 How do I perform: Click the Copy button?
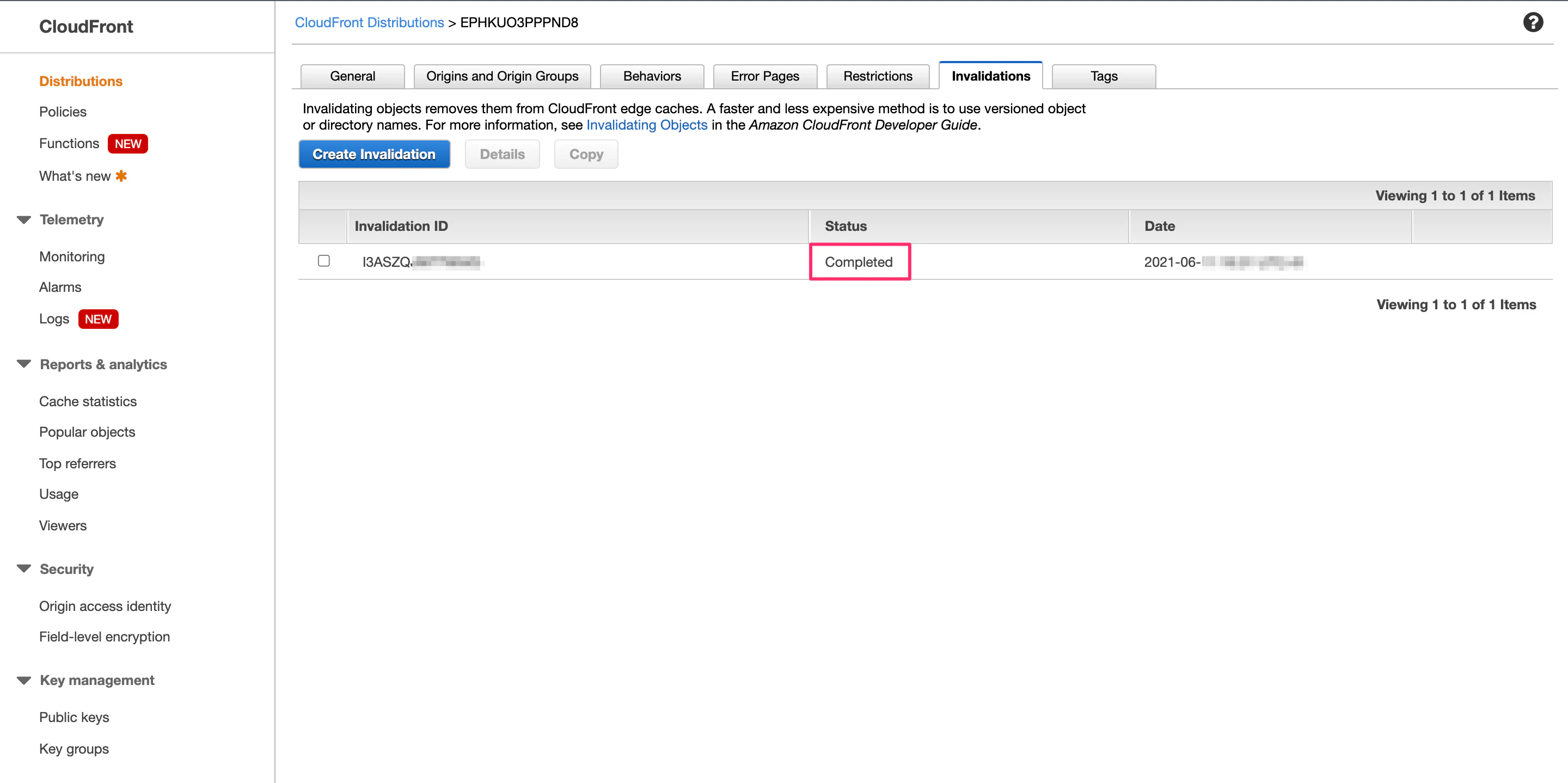click(586, 154)
